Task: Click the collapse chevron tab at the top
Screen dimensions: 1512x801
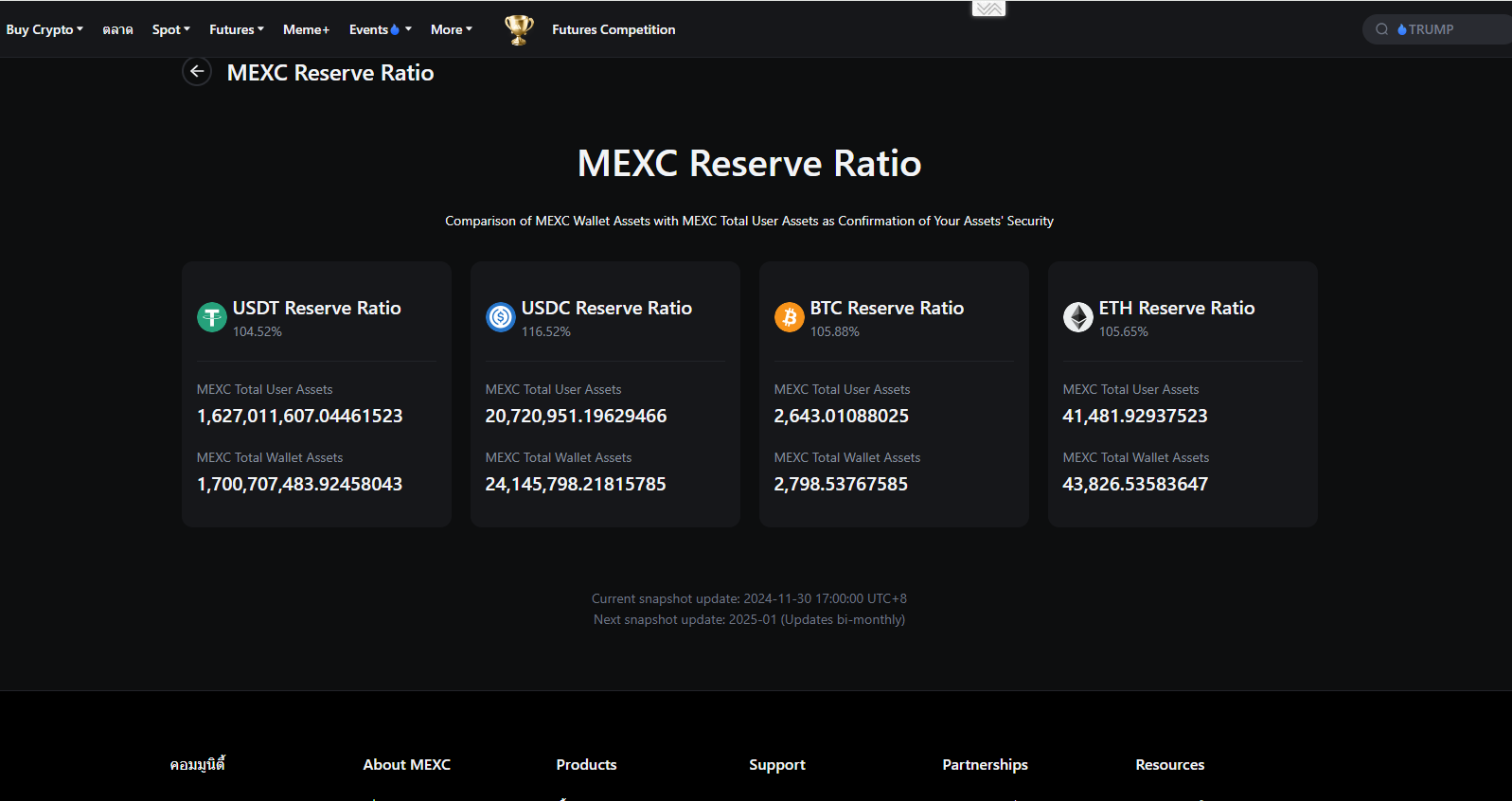Action: point(988,9)
